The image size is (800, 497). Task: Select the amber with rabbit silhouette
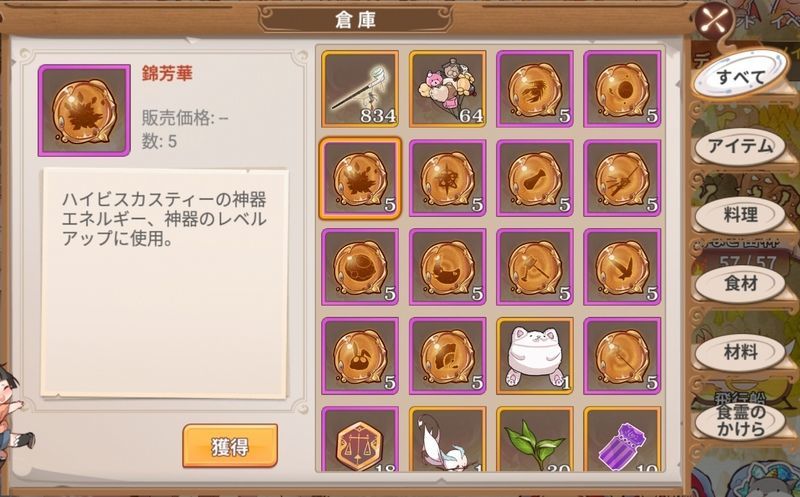click(360, 356)
